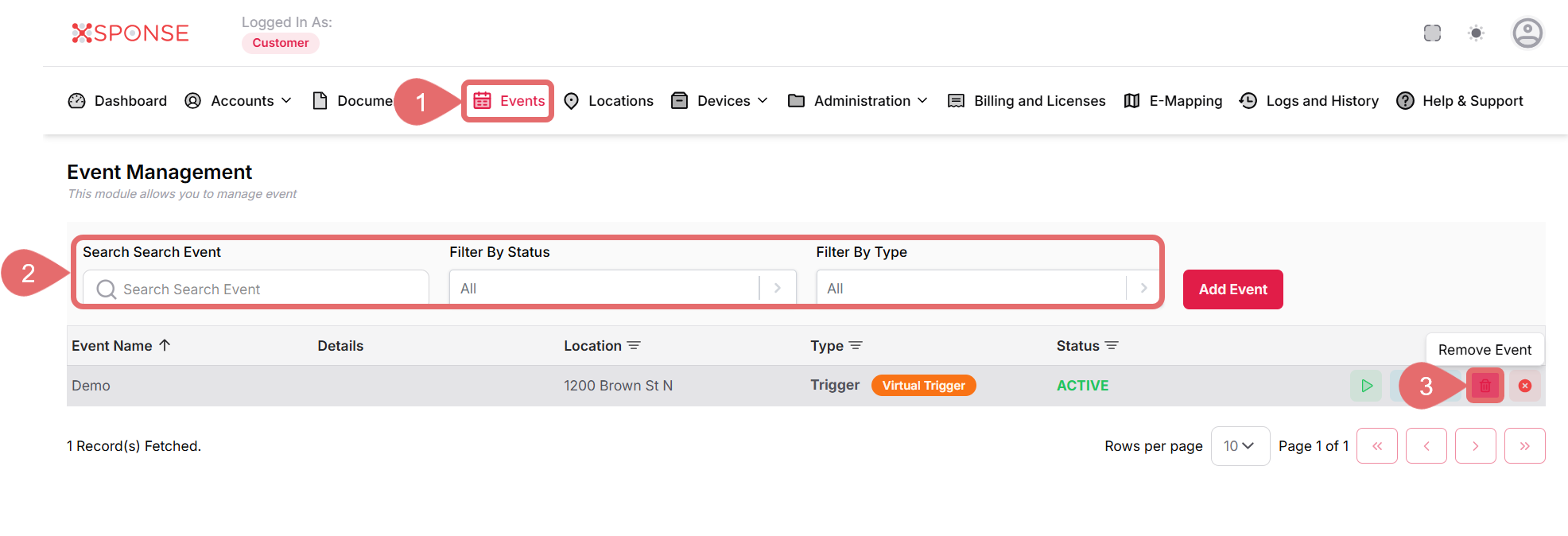Click the red trash Remove Event icon
1568x536 pixels.
click(1485, 386)
